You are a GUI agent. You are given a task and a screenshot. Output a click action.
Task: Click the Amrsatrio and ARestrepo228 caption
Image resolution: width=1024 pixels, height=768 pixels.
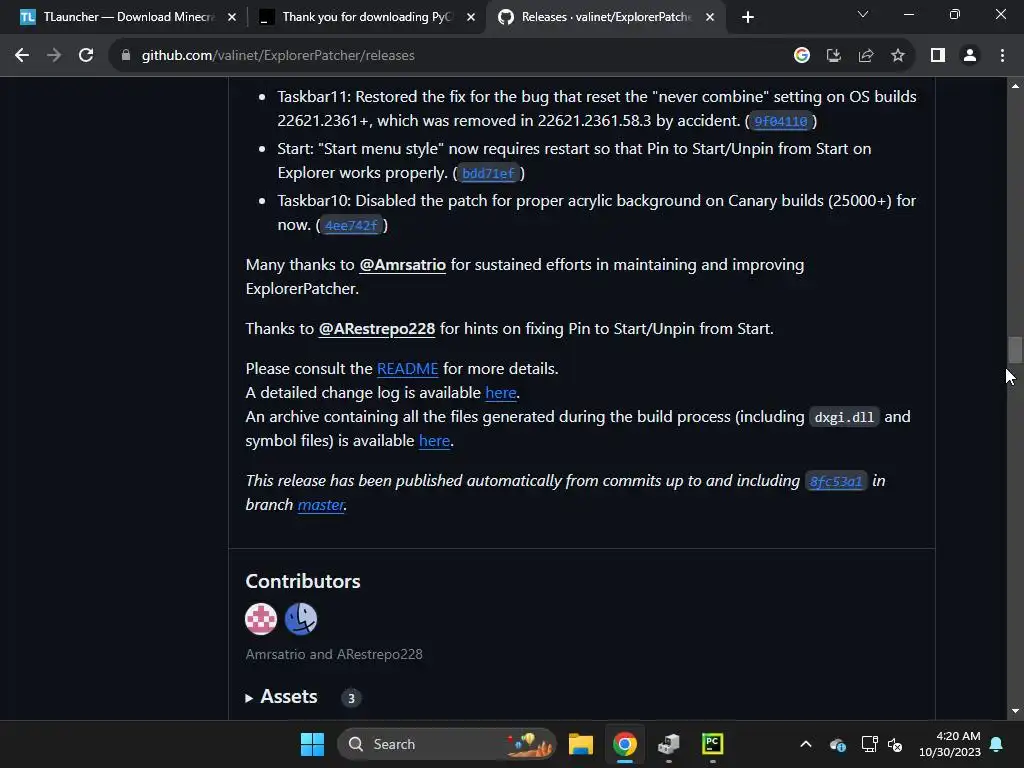click(x=334, y=654)
